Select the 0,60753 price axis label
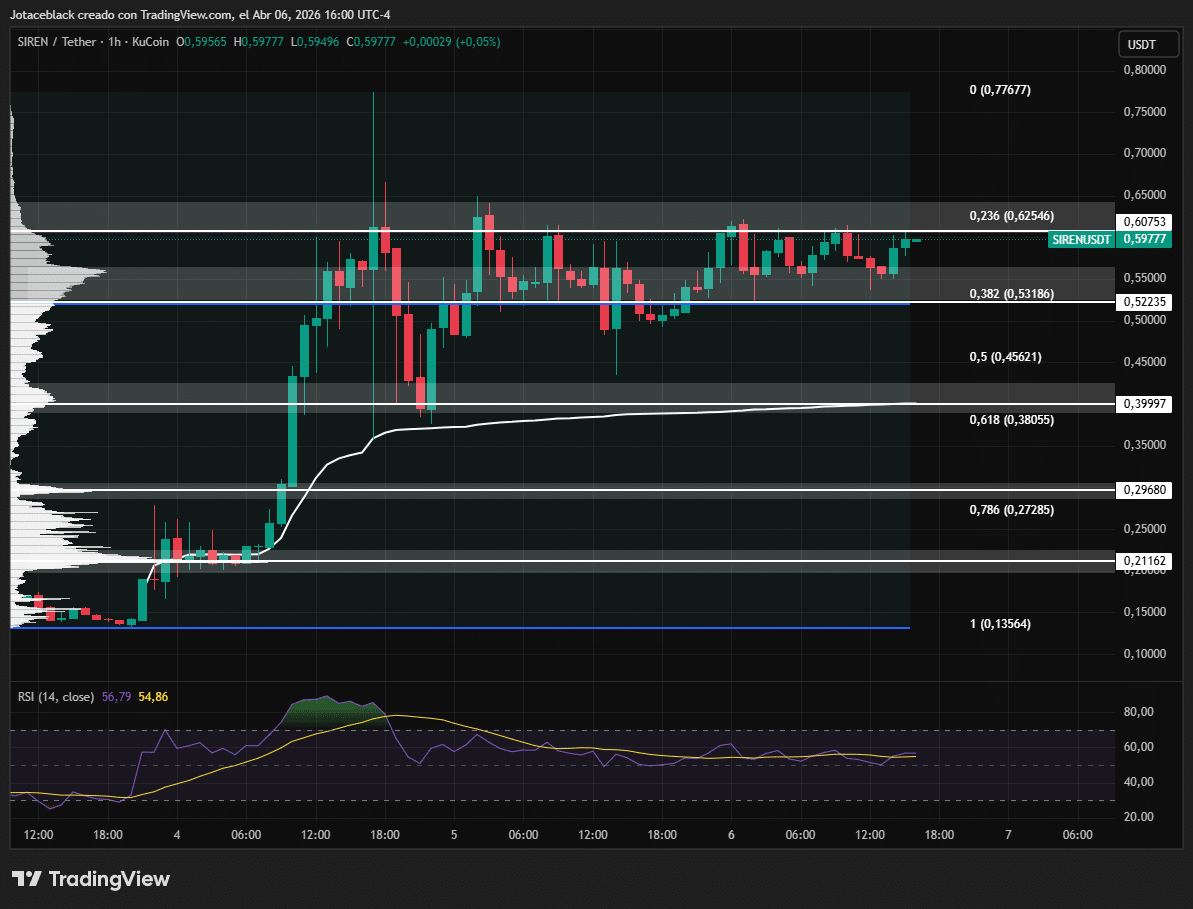 click(x=1143, y=222)
